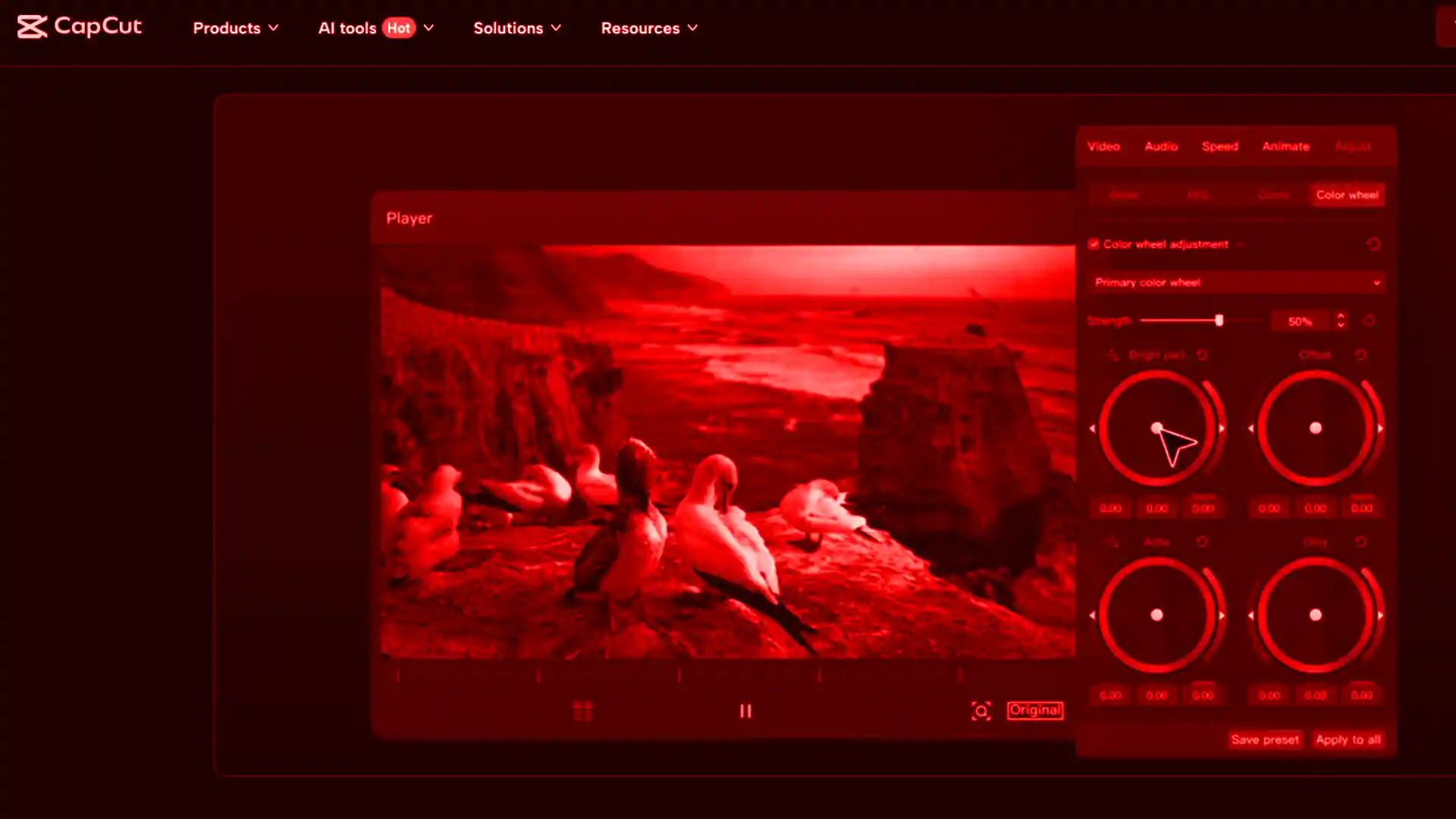Click the Save preset button

coord(1264,739)
